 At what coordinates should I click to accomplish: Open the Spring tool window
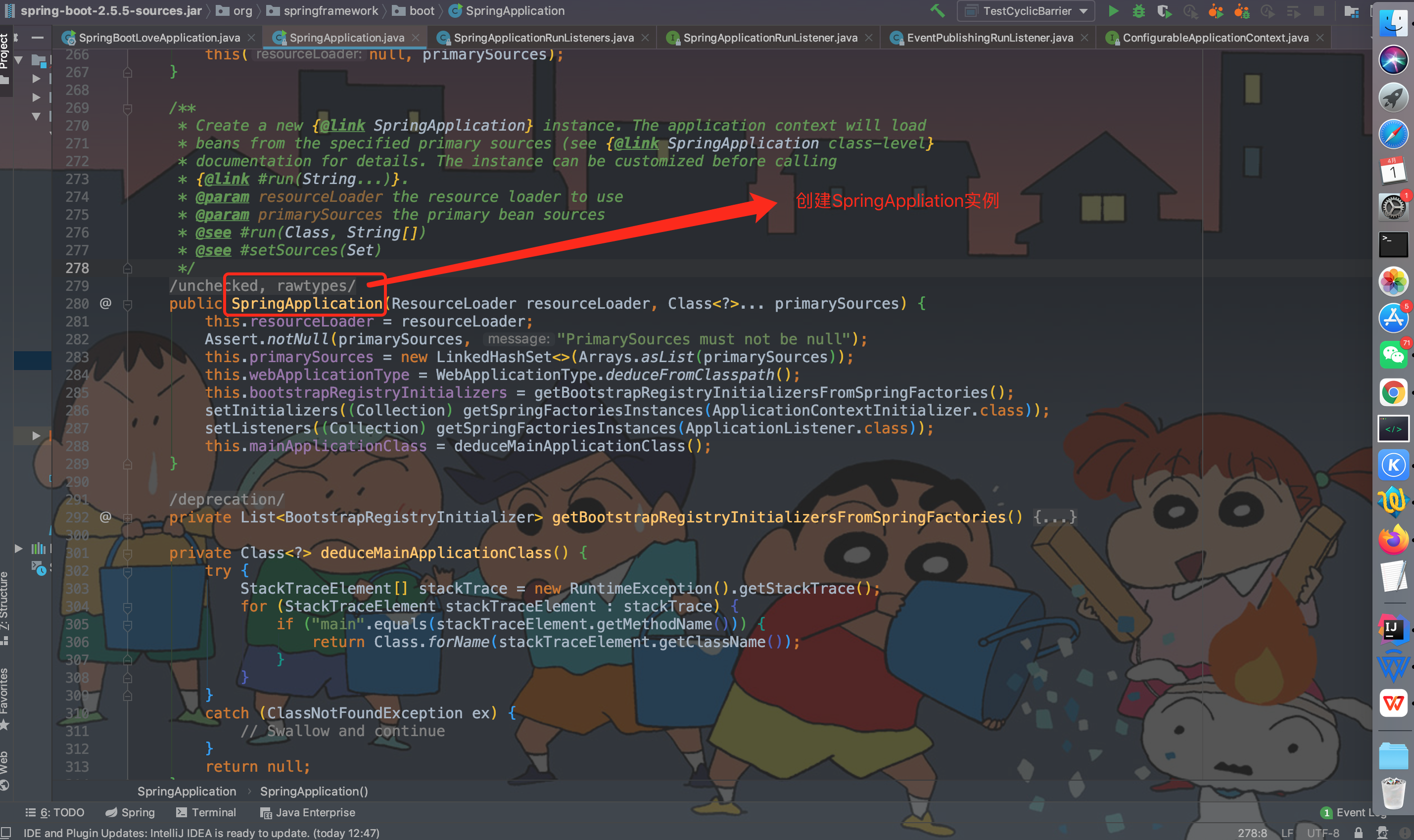coord(130,812)
